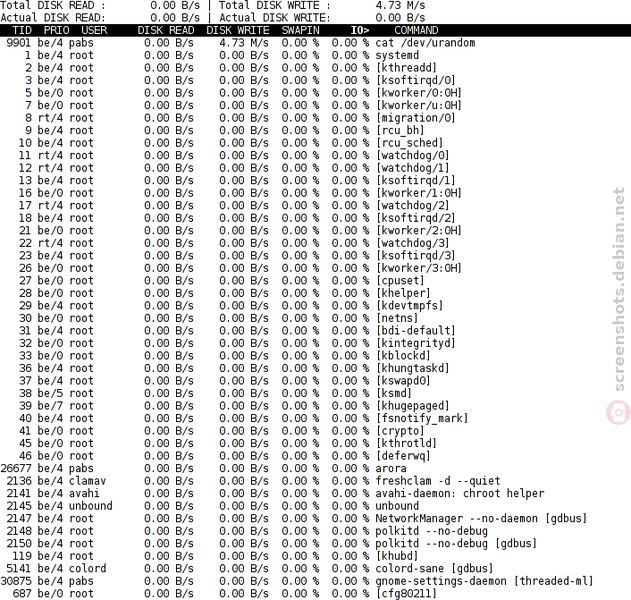Image resolution: width=631 pixels, height=600 pixels.
Task: Click TID 26677 in the list
Action: (16, 468)
